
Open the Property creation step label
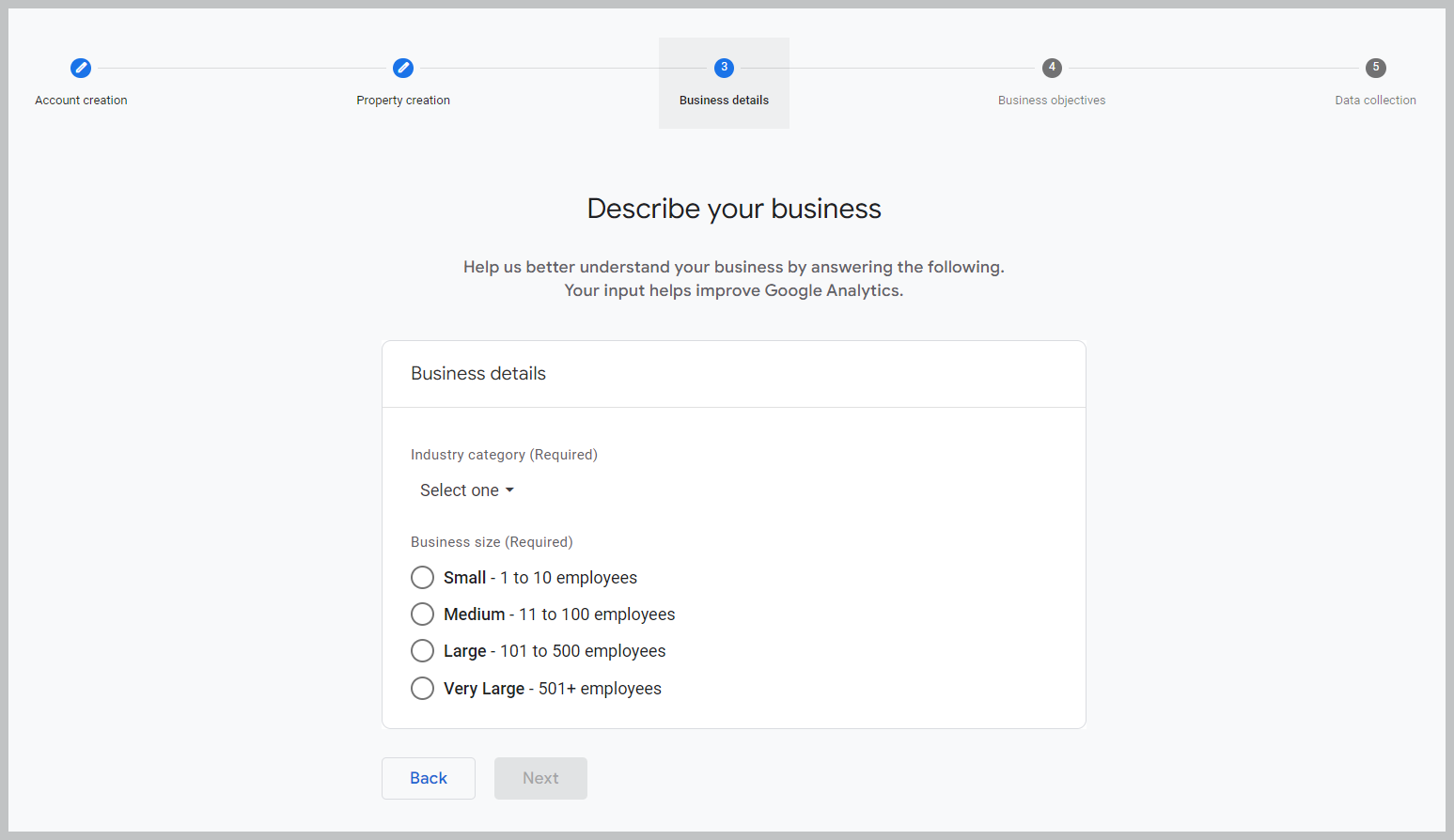coord(403,101)
